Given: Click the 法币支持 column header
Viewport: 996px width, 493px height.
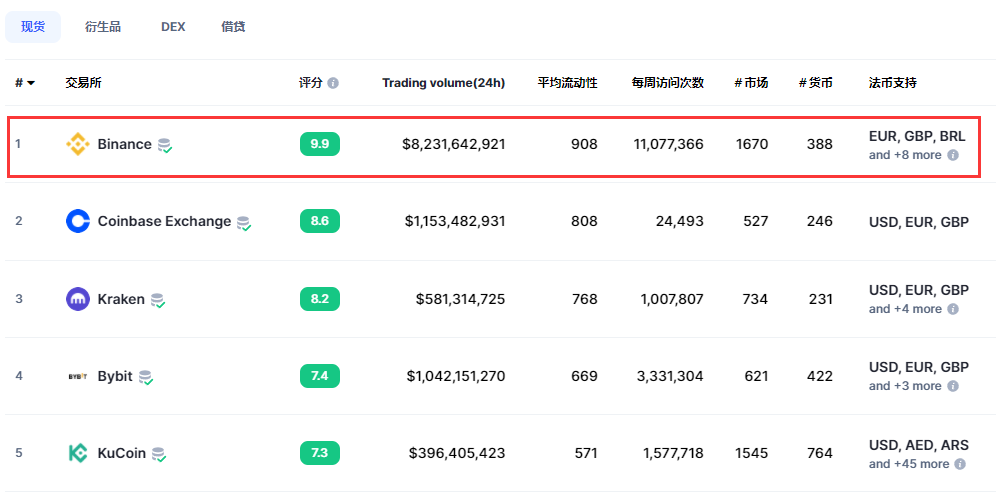Looking at the screenshot, I should (893, 83).
